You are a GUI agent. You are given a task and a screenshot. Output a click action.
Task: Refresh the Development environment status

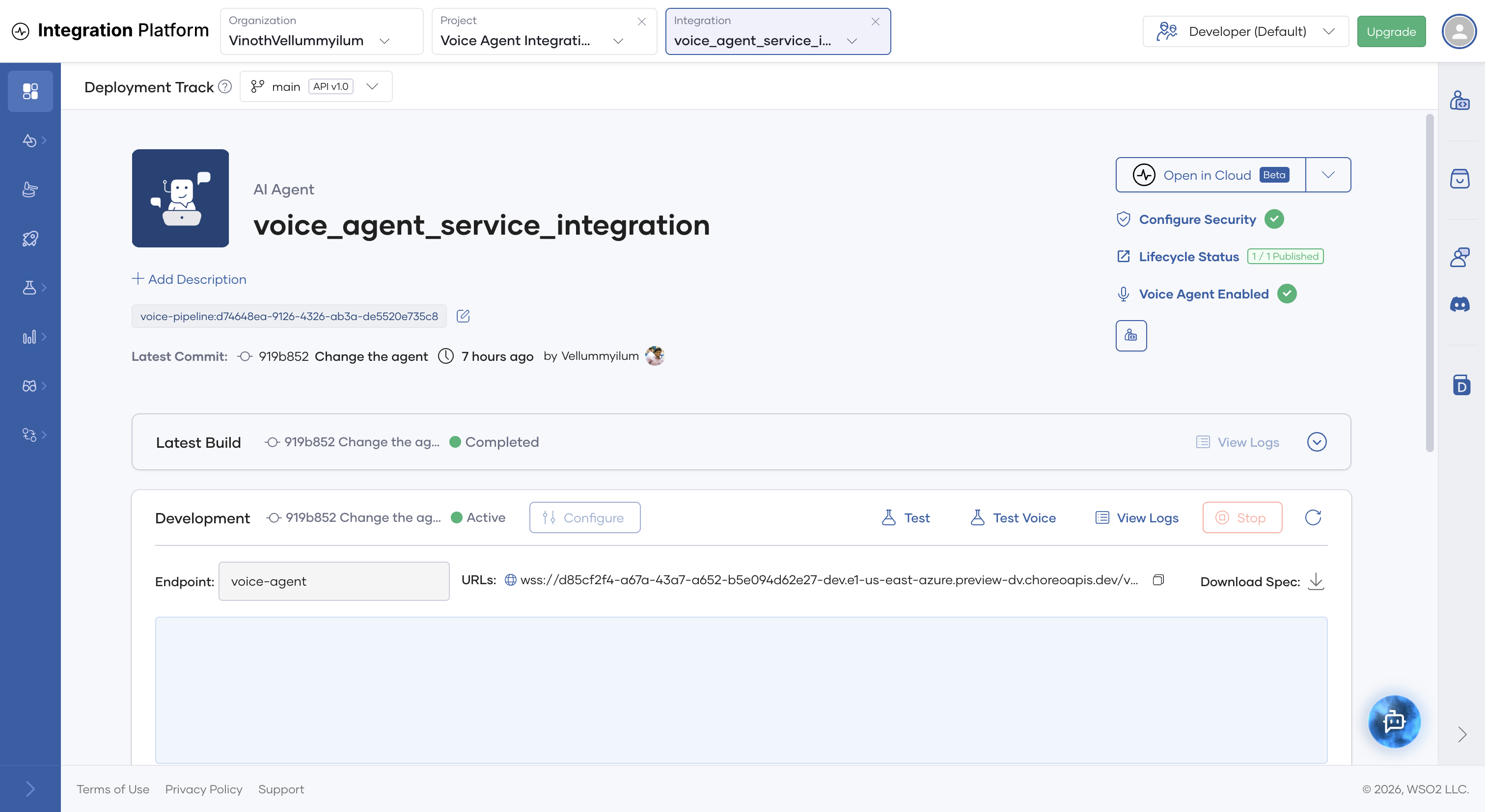pos(1313,517)
